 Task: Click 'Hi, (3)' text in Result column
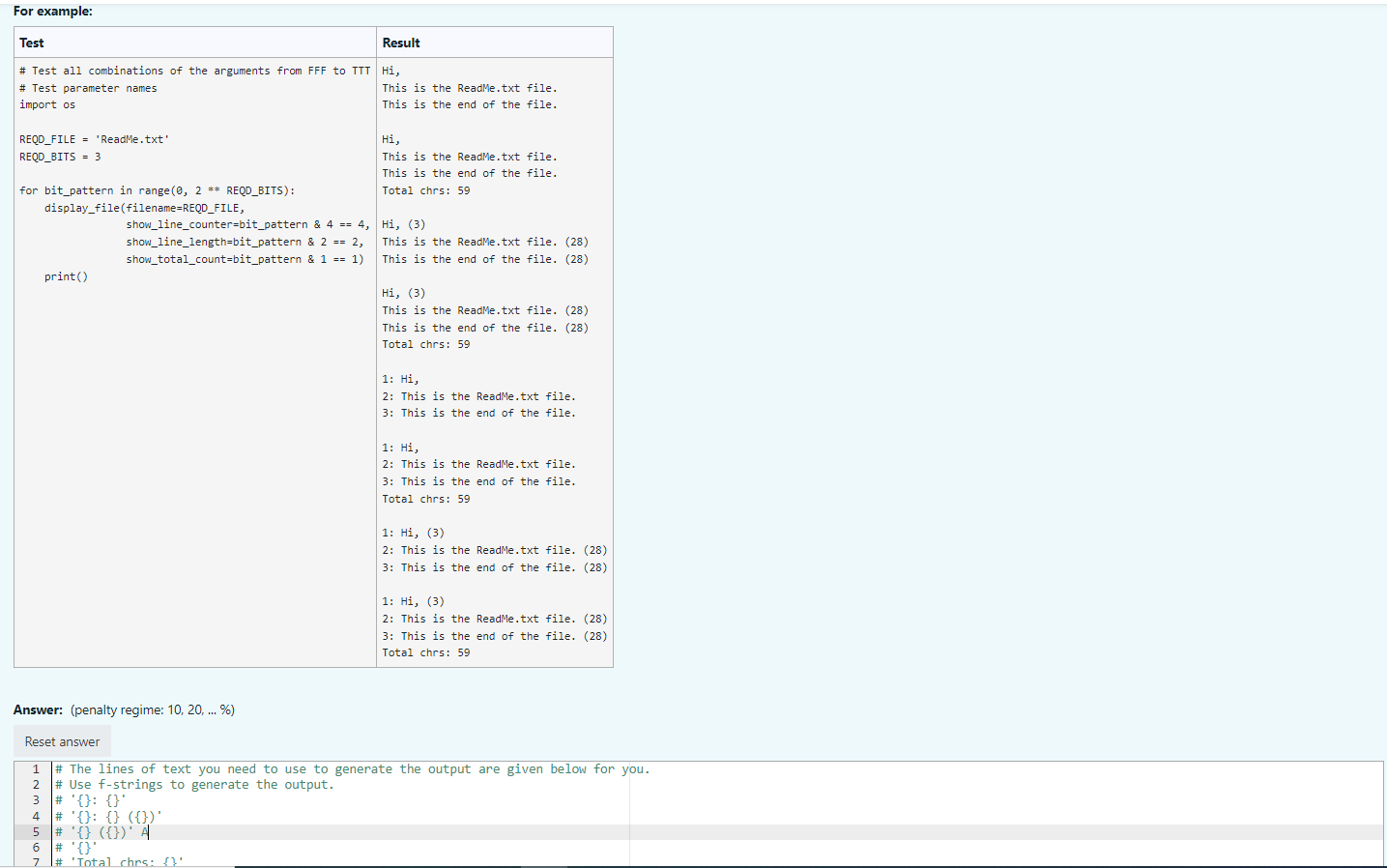(x=404, y=223)
